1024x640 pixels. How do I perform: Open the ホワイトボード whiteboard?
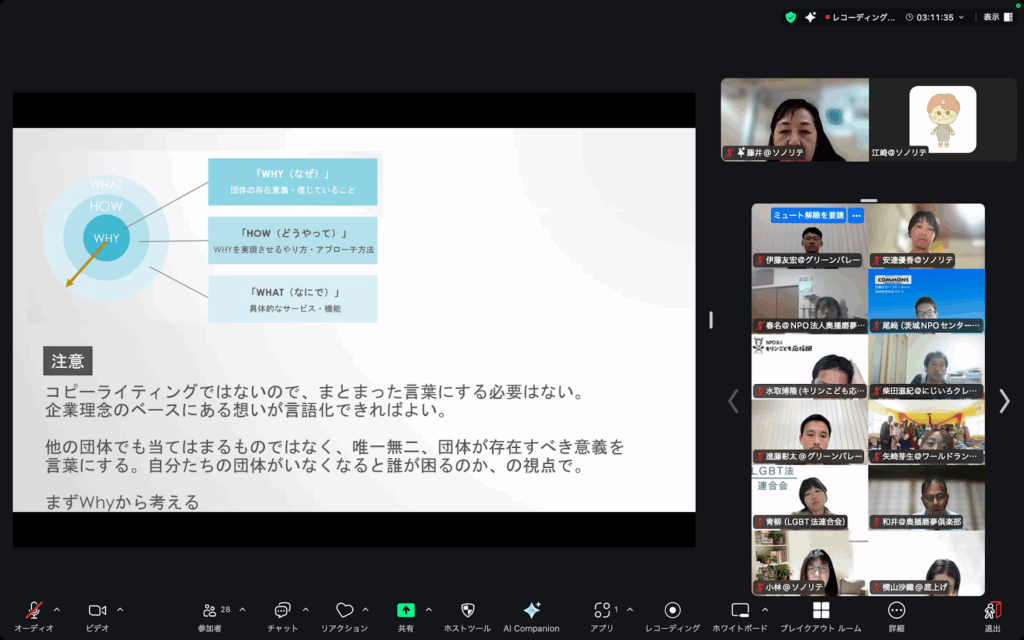tap(740, 611)
